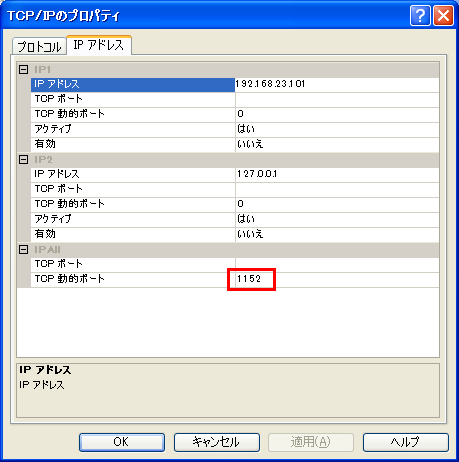Select the IP アドレス tab
This screenshot has width=459, height=462.
(x=99, y=45)
